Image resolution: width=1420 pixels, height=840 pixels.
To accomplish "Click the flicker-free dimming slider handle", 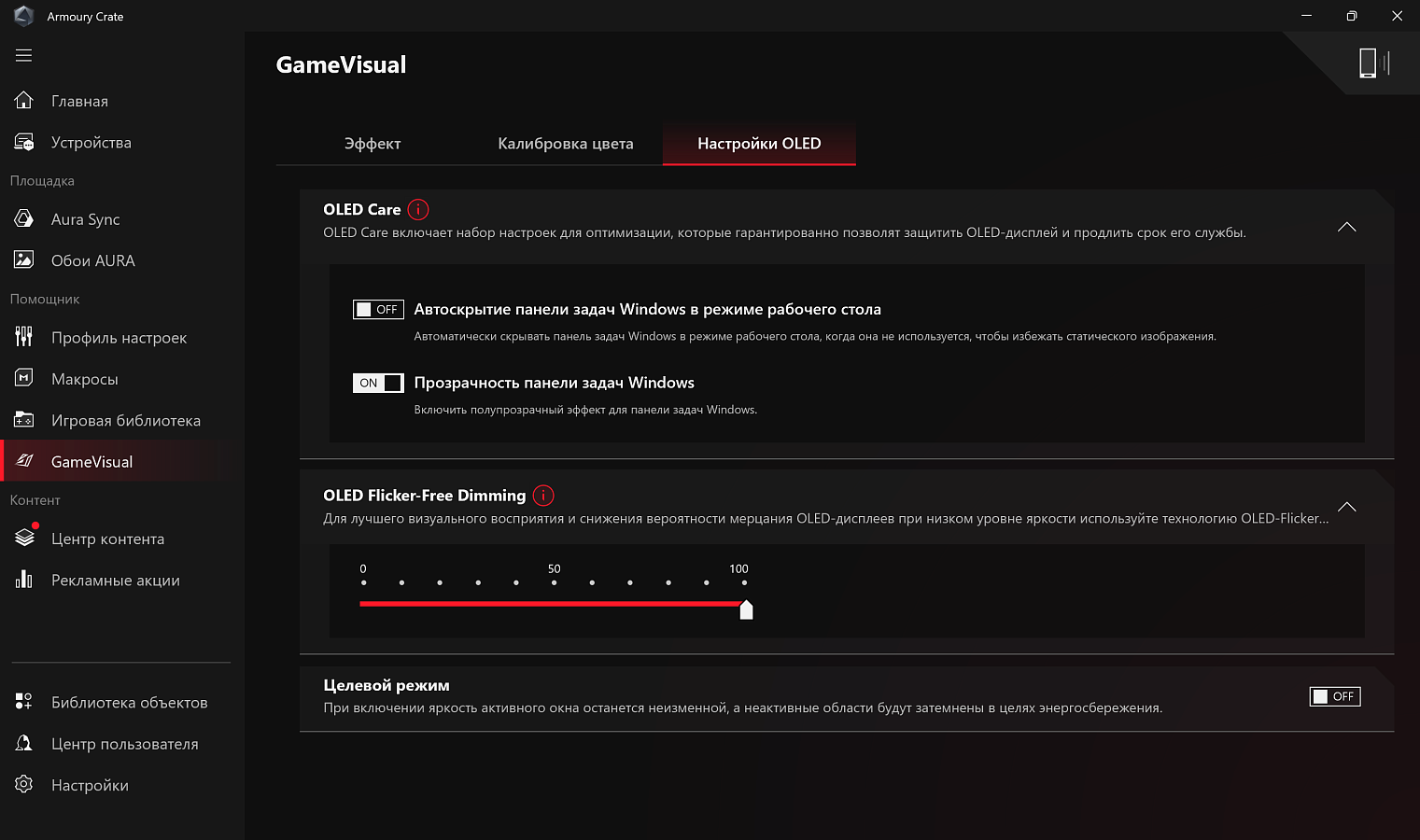I will [x=746, y=609].
